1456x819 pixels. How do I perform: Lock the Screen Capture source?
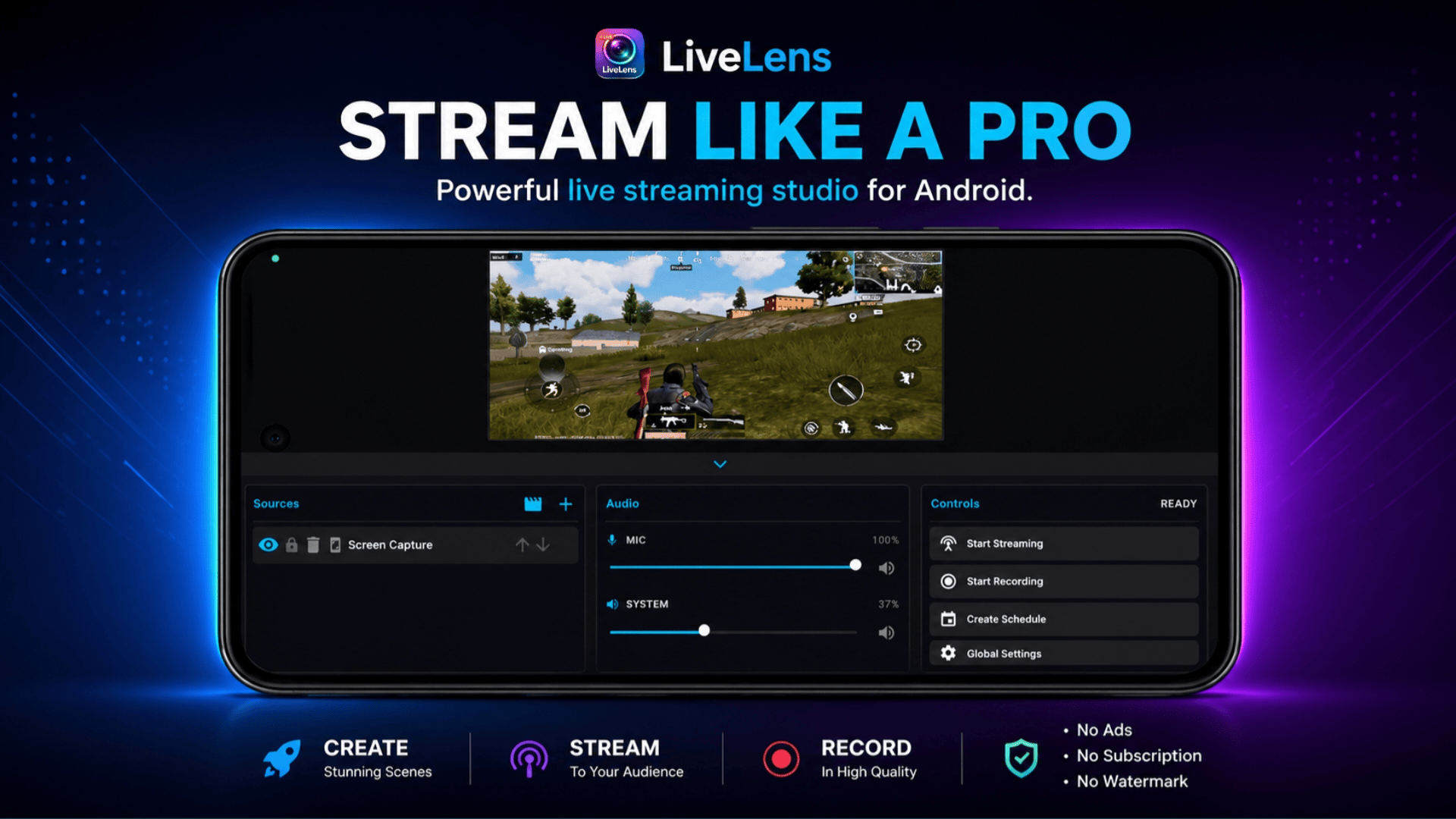coord(291,544)
